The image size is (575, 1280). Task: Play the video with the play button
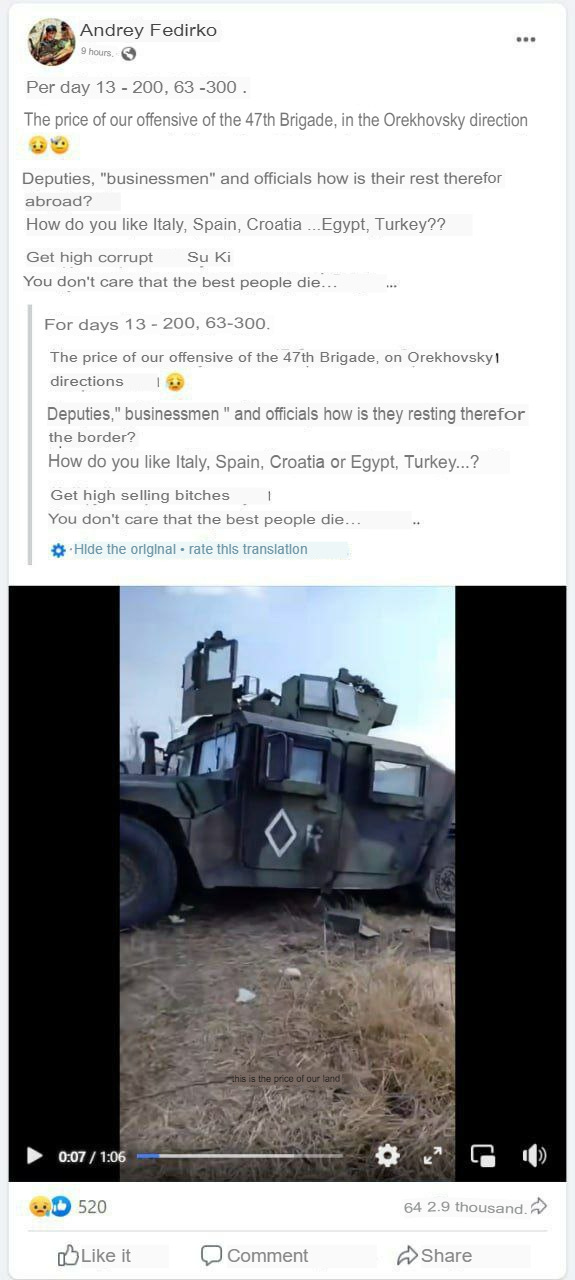pyautogui.click(x=34, y=1156)
